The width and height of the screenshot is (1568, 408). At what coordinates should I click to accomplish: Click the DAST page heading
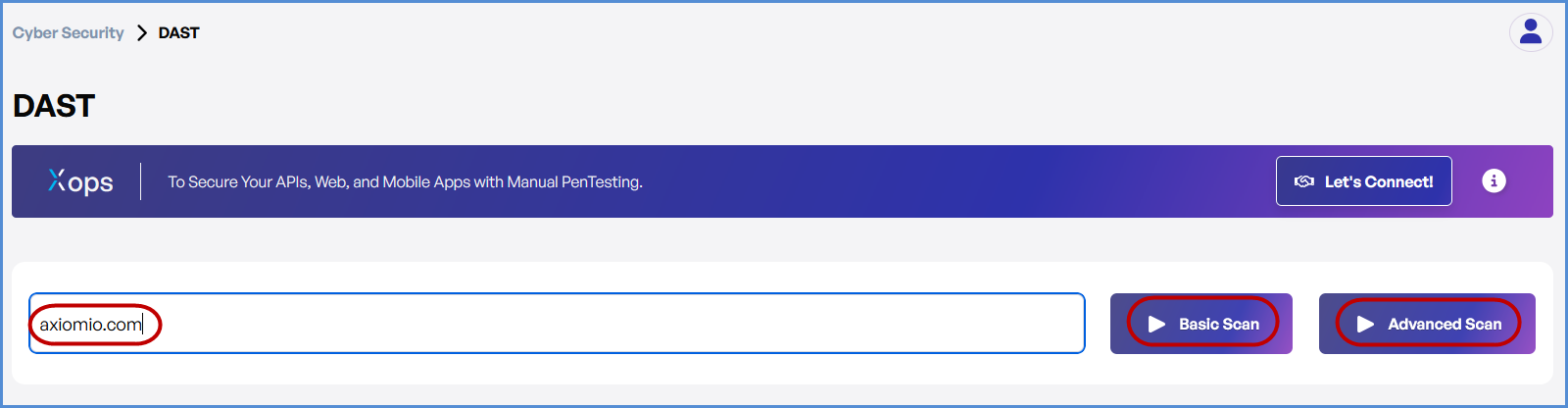54,105
